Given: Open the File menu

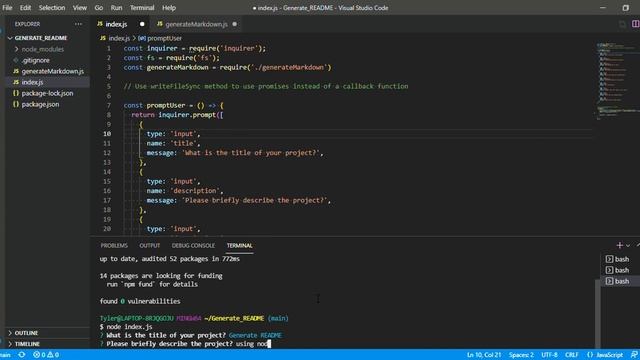Looking at the screenshot, I should [7, 8].
